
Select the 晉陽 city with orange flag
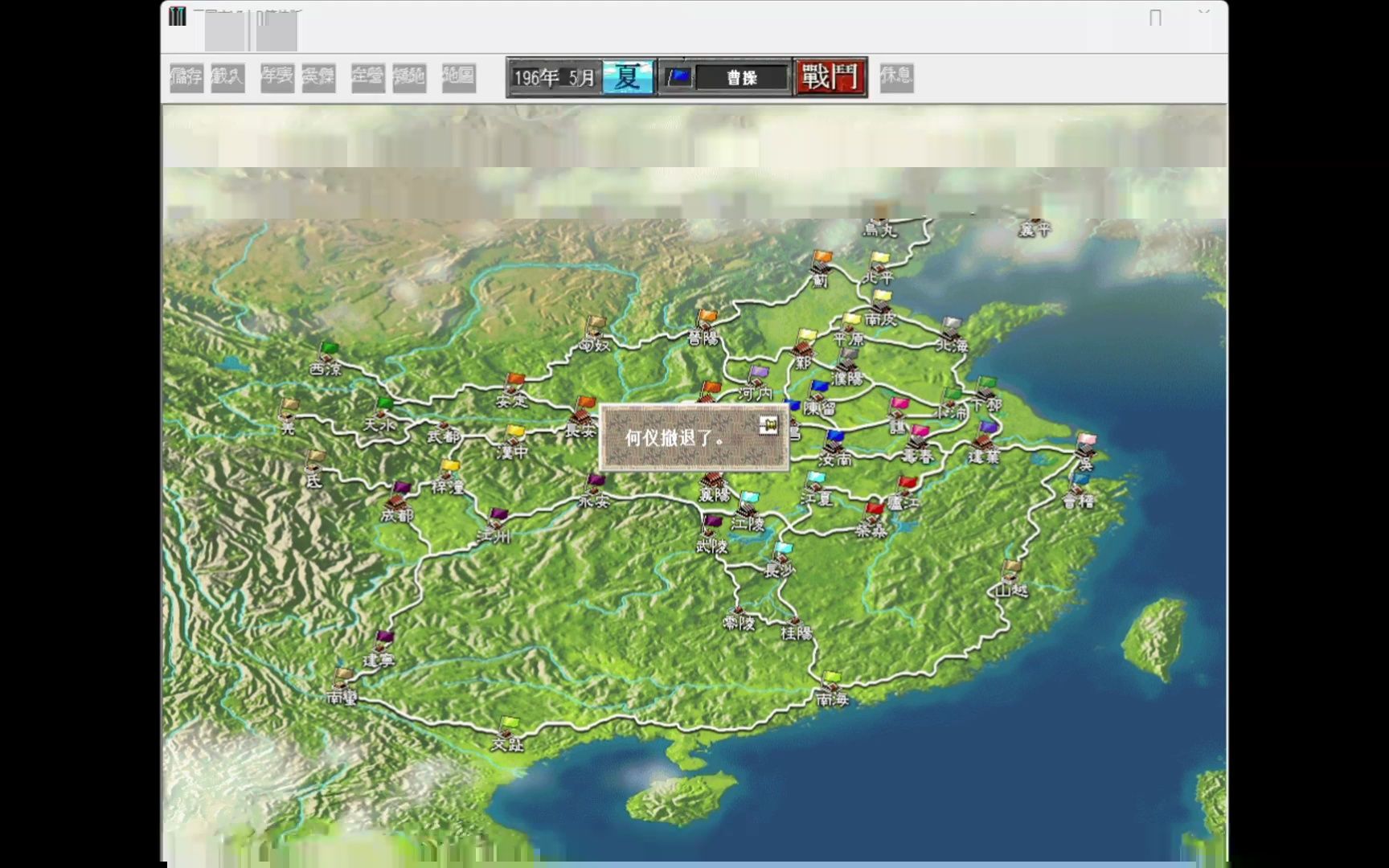[704, 328]
